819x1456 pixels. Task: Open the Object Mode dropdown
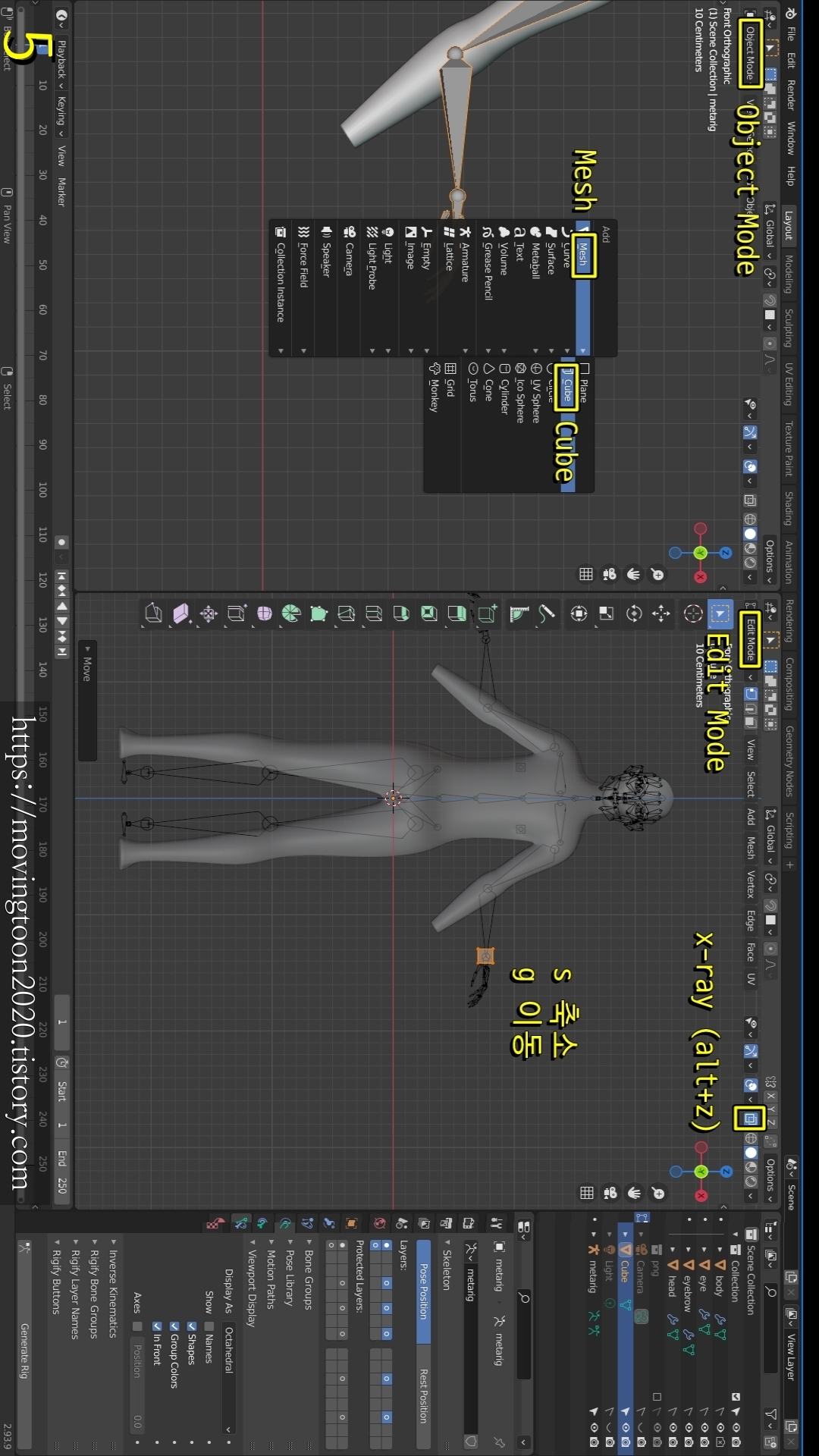pyautogui.click(x=749, y=53)
